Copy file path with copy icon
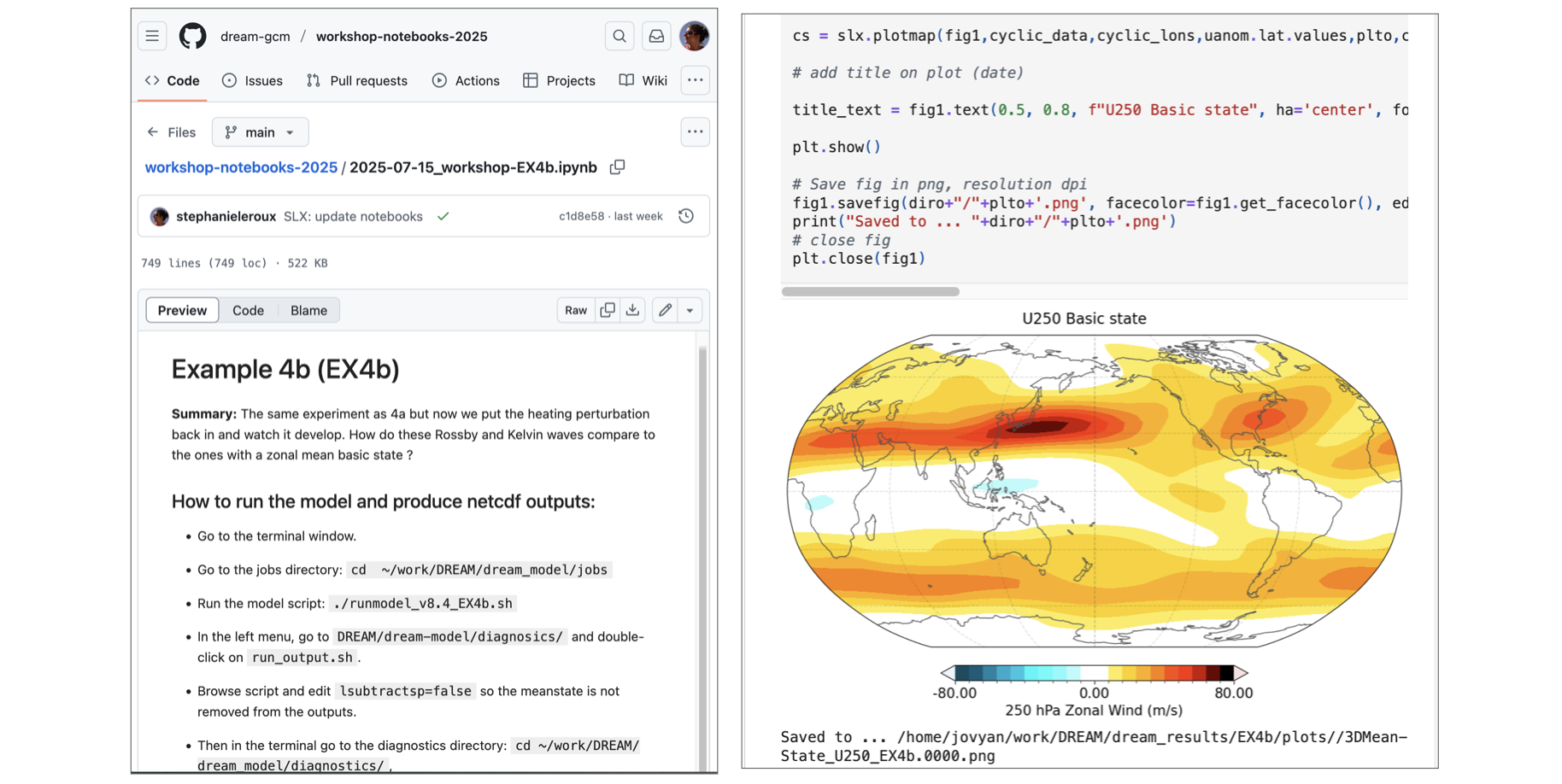The height and width of the screenshot is (784, 1562). point(617,167)
